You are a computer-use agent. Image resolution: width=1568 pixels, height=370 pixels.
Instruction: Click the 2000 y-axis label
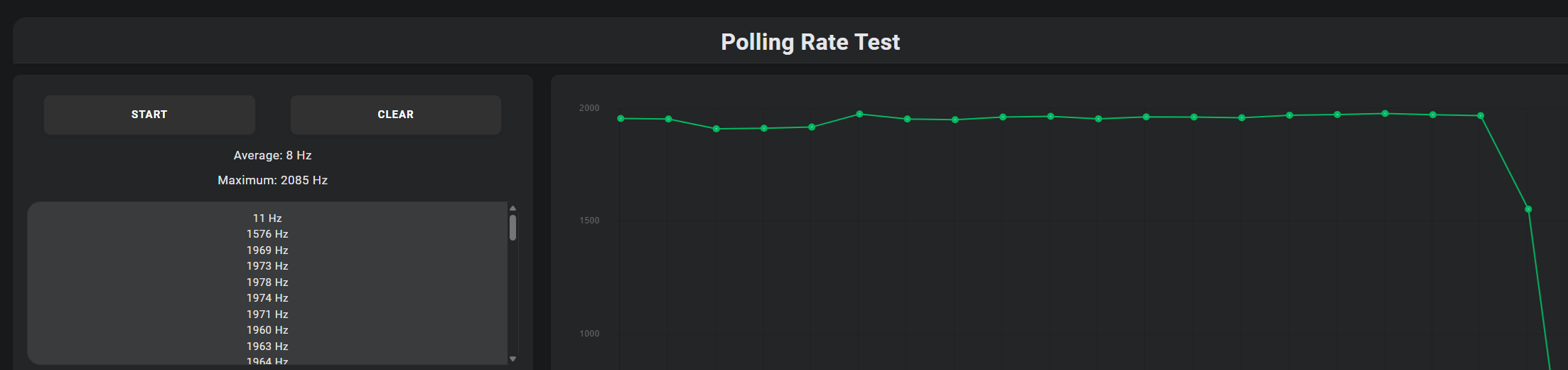coord(589,108)
